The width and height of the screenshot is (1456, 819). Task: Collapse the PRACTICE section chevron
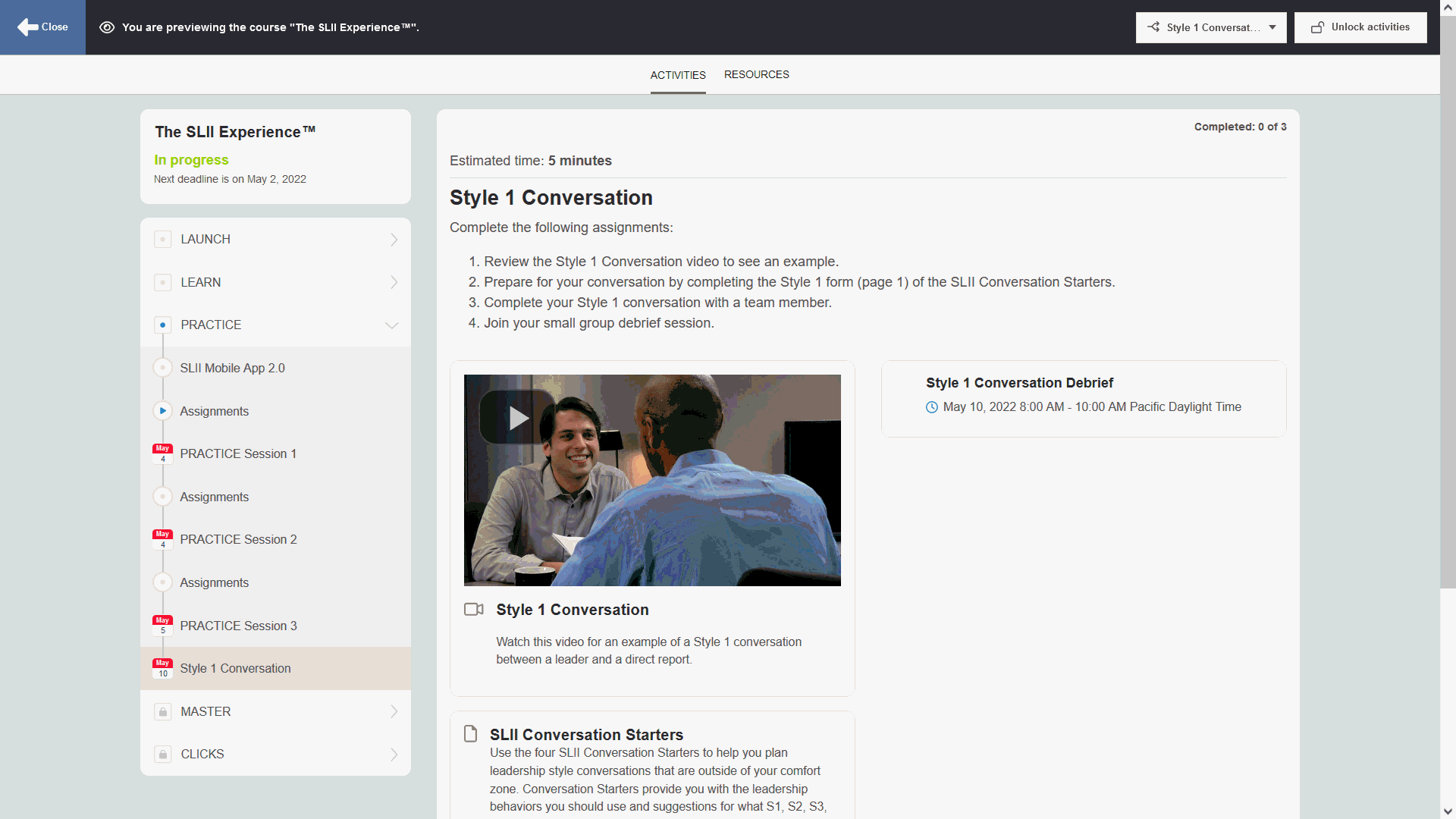(391, 325)
